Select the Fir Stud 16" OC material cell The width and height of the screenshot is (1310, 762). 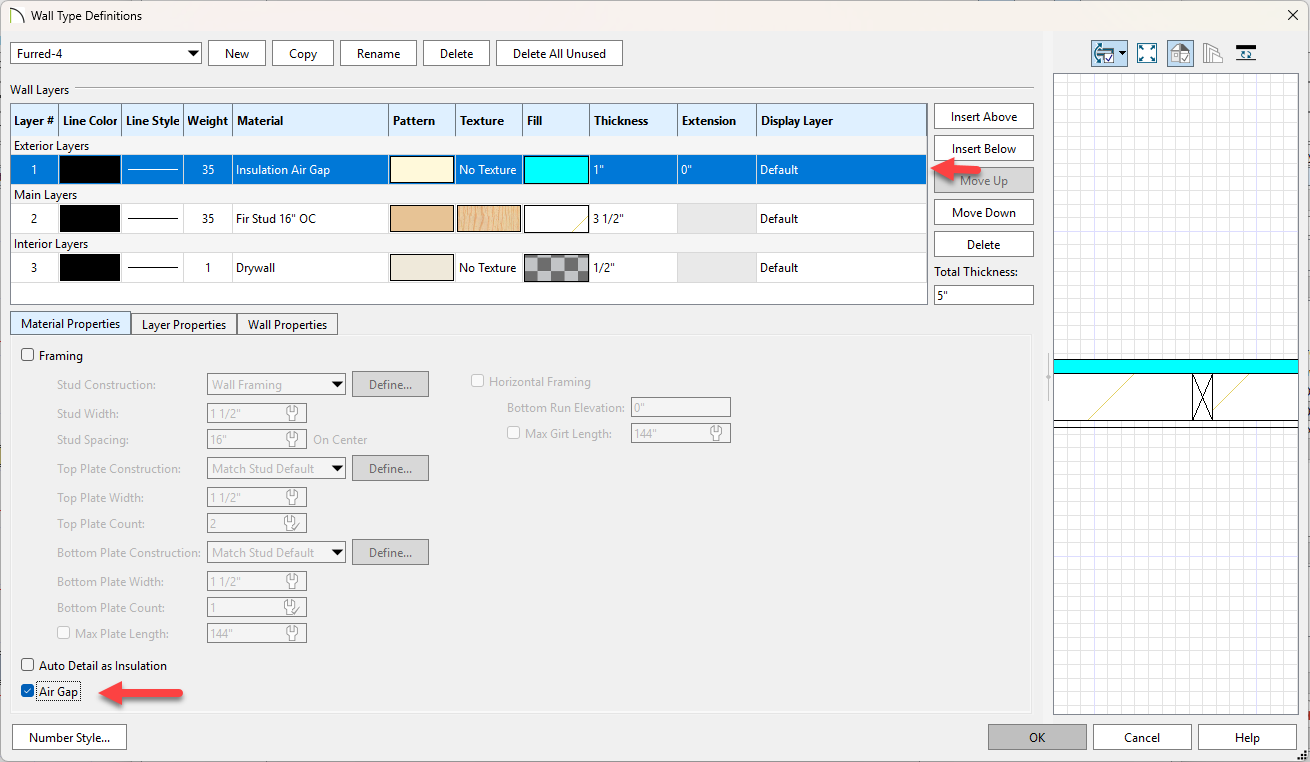pyautogui.click(x=310, y=218)
